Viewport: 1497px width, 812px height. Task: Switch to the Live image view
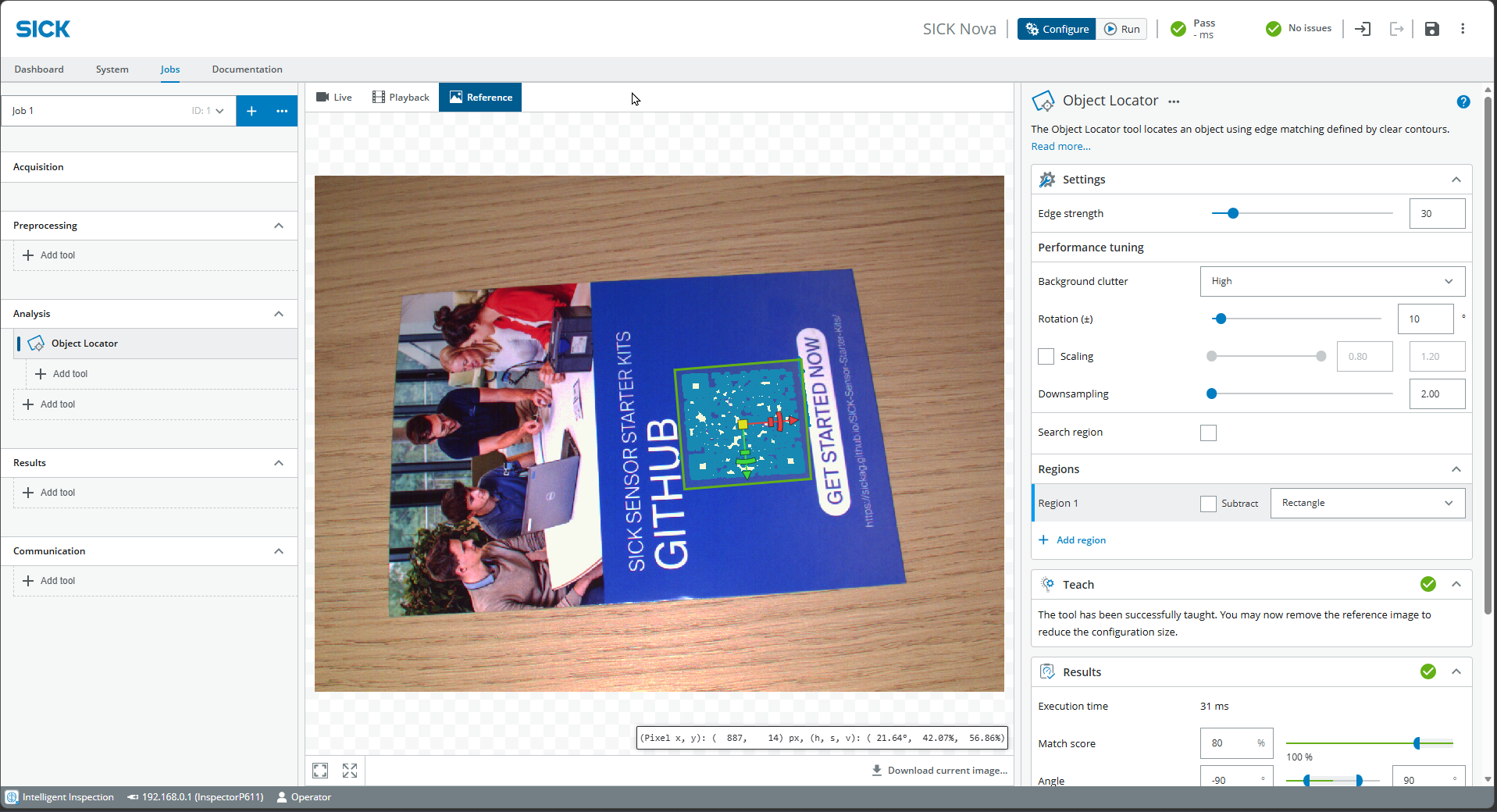coord(333,98)
